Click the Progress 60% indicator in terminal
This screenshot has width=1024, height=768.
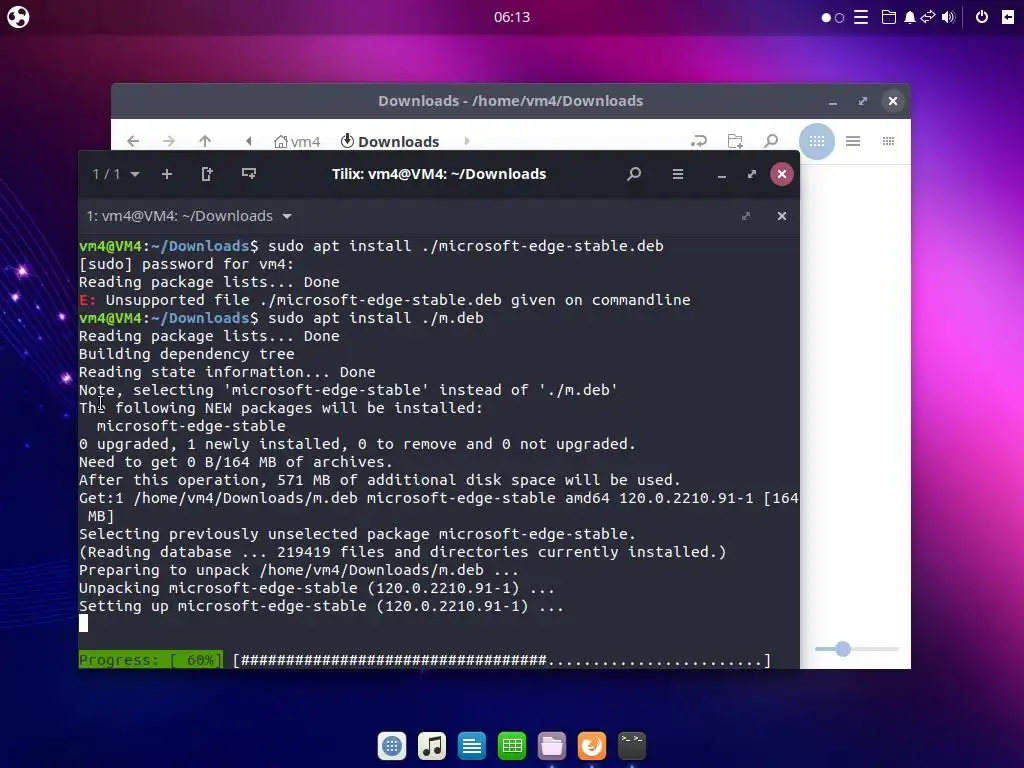151,660
